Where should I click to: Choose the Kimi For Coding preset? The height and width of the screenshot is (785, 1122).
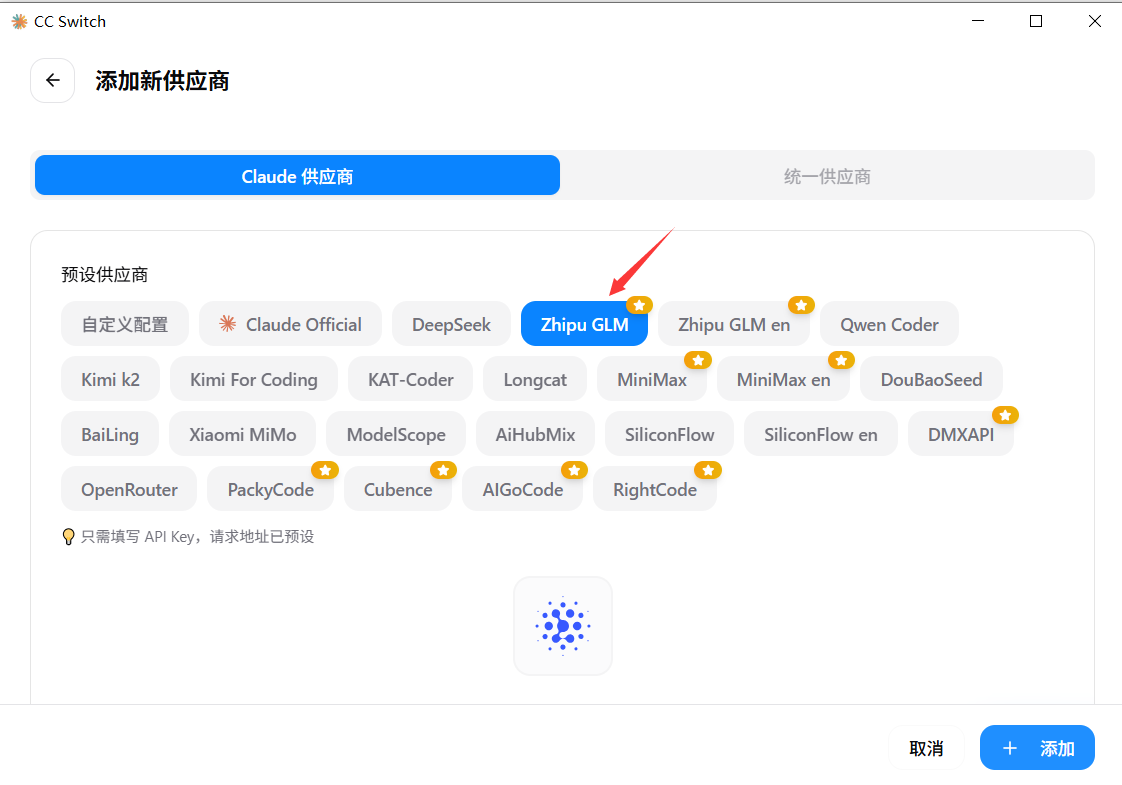(x=253, y=379)
